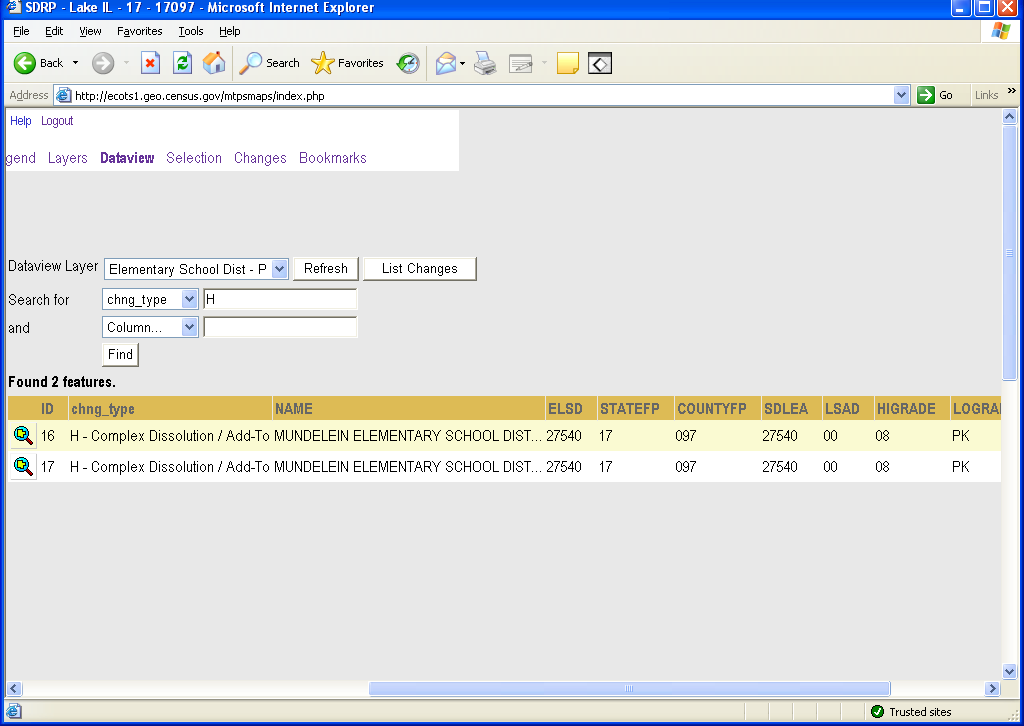The width and height of the screenshot is (1024, 726).
Task: Click the second search value input field
Action: point(280,327)
